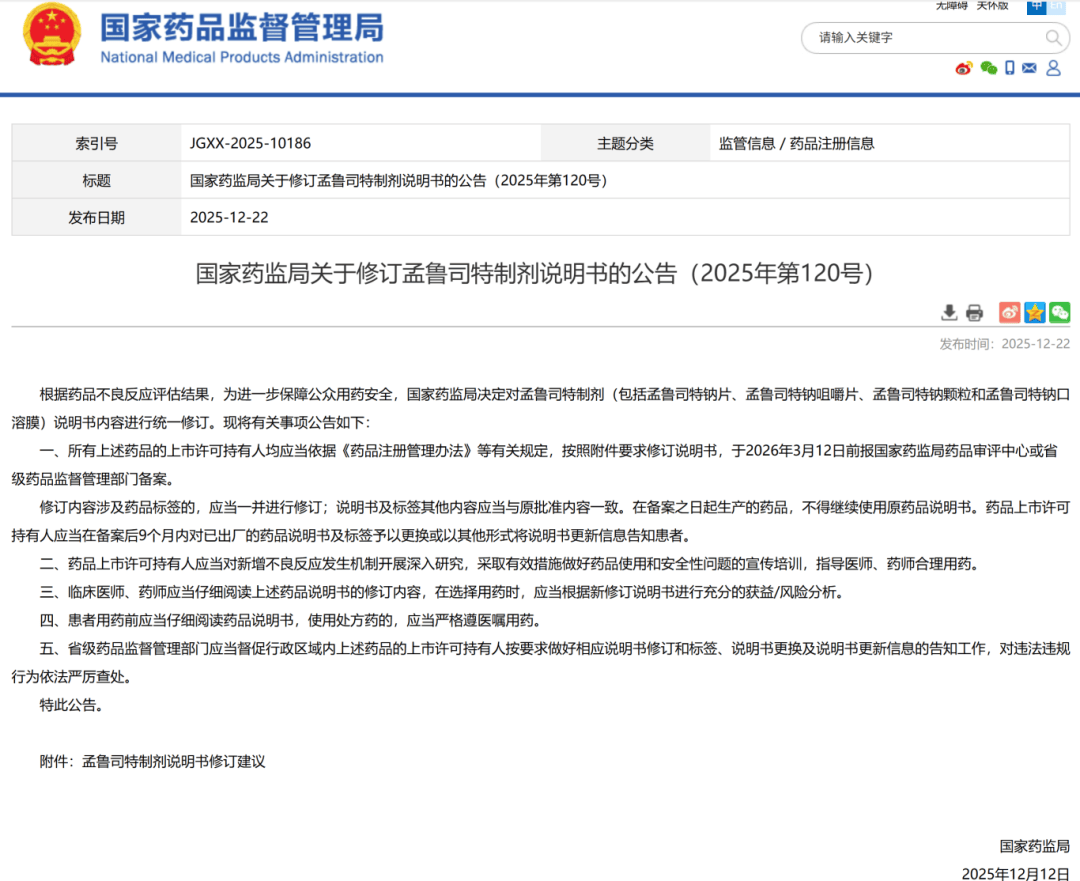The width and height of the screenshot is (1080, 881).
Task: Share the announcement to Weibo
Action: click(x=1009, y=312)
